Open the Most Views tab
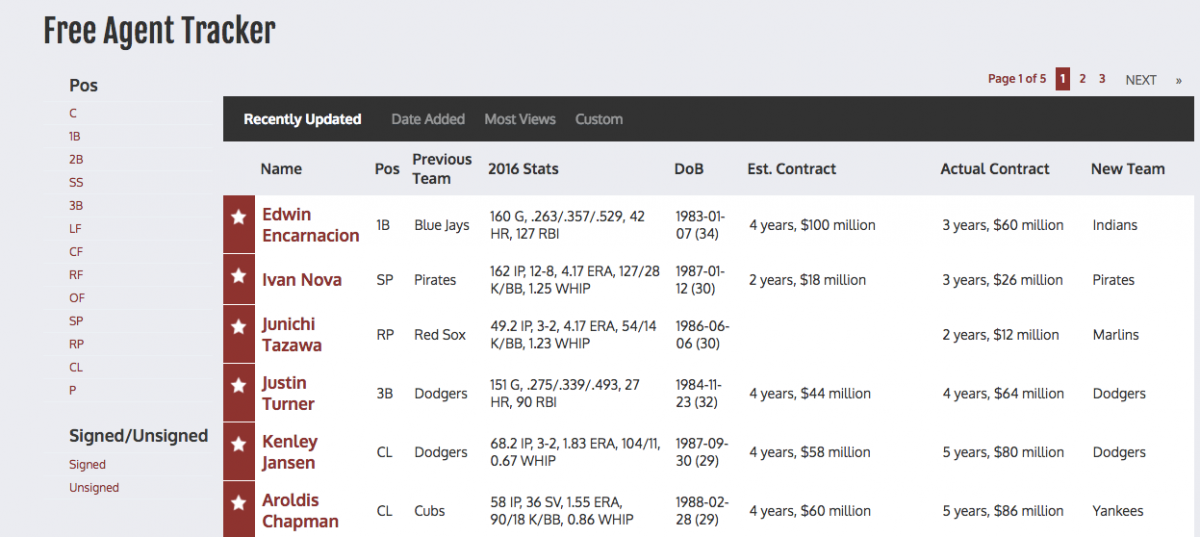This screenshot has width=1200, height=537. [520, 119]
